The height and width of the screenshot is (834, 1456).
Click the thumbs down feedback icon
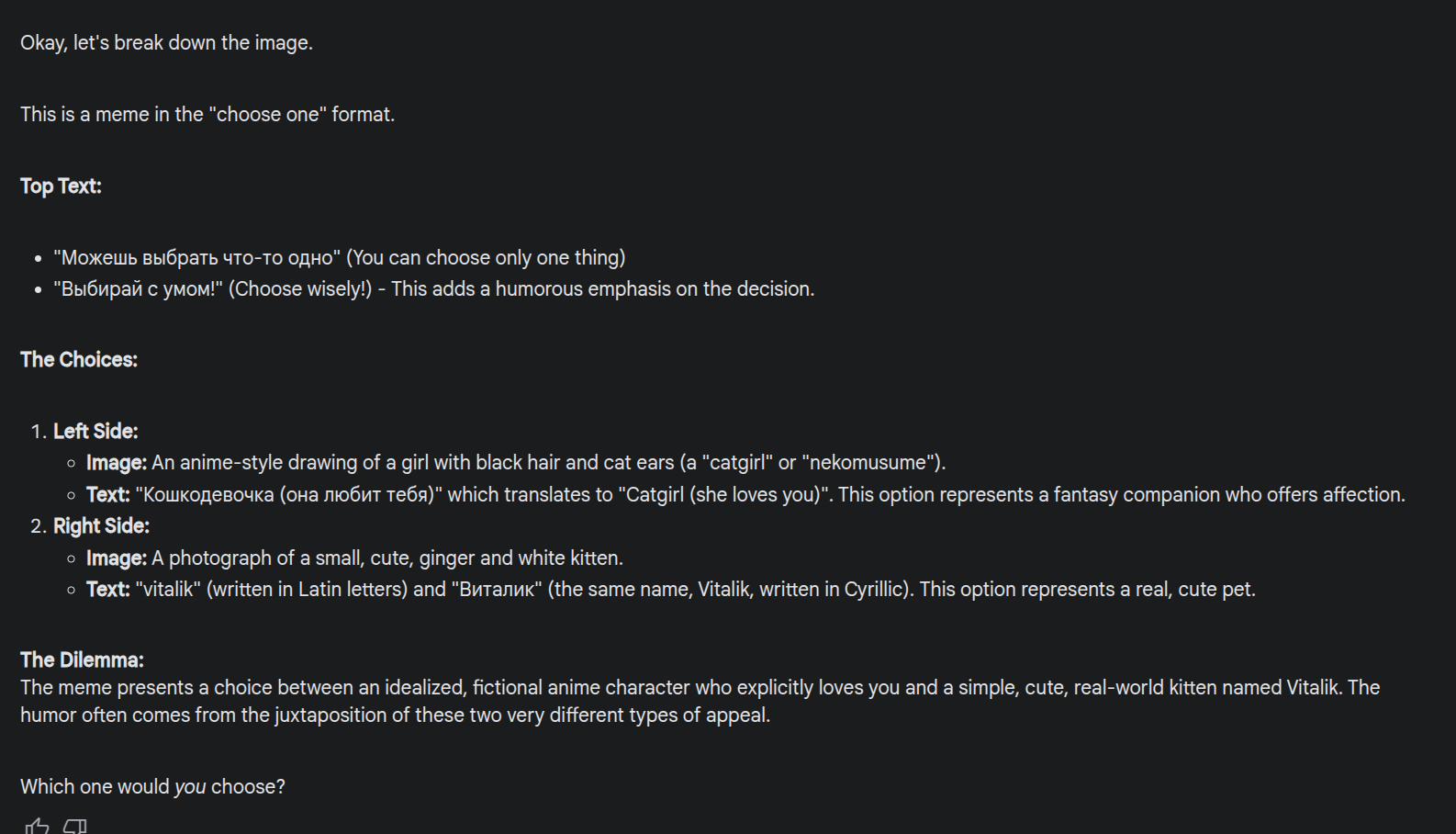click(x=75, y=827)
